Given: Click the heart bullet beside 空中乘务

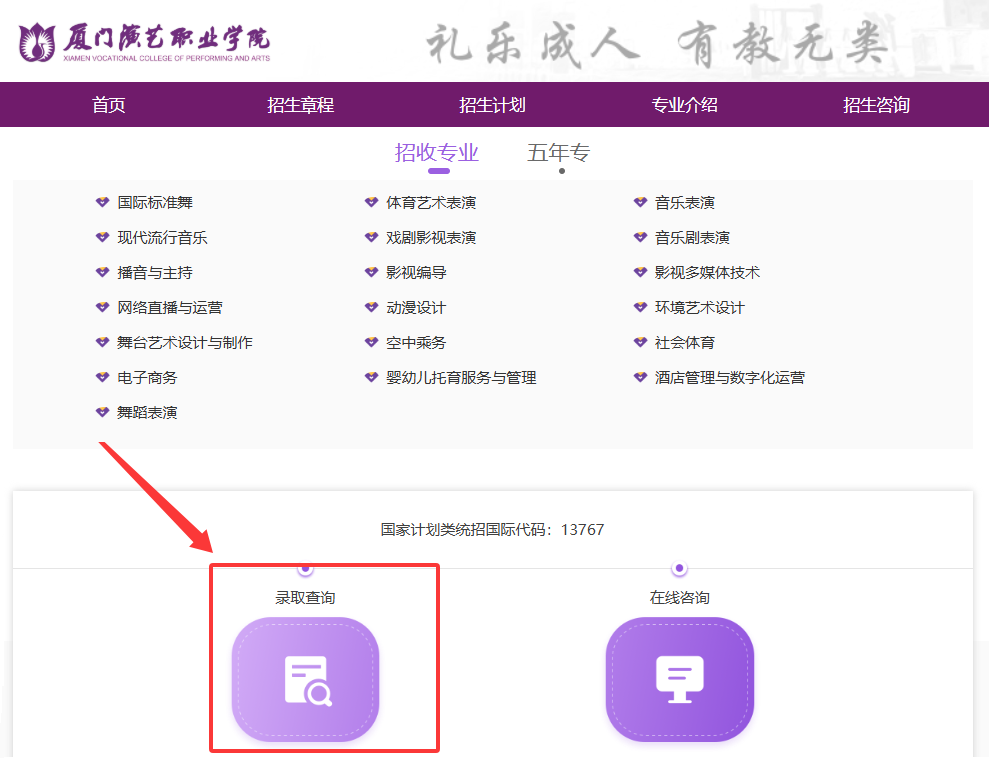Looking at the screenshot, I should (372, 342).
